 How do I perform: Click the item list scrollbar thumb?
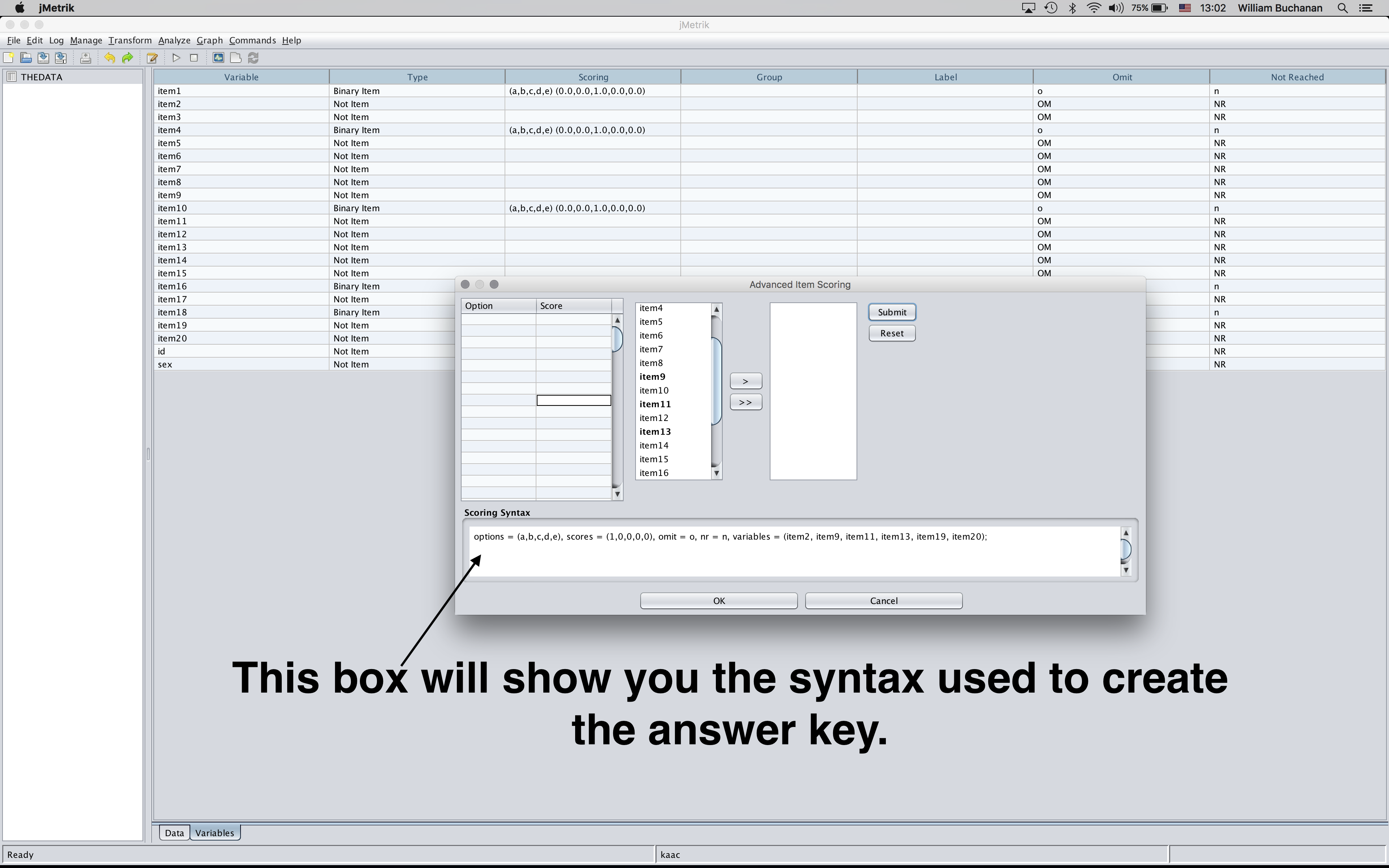click(716, 382)
